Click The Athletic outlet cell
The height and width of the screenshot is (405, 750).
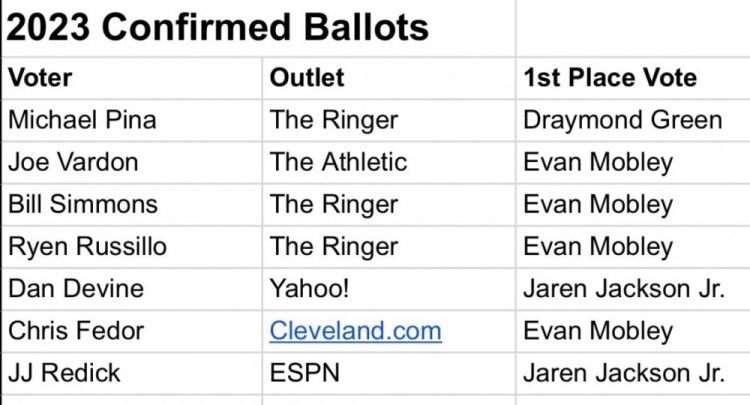pyautogui.click(x=389, y=163)
